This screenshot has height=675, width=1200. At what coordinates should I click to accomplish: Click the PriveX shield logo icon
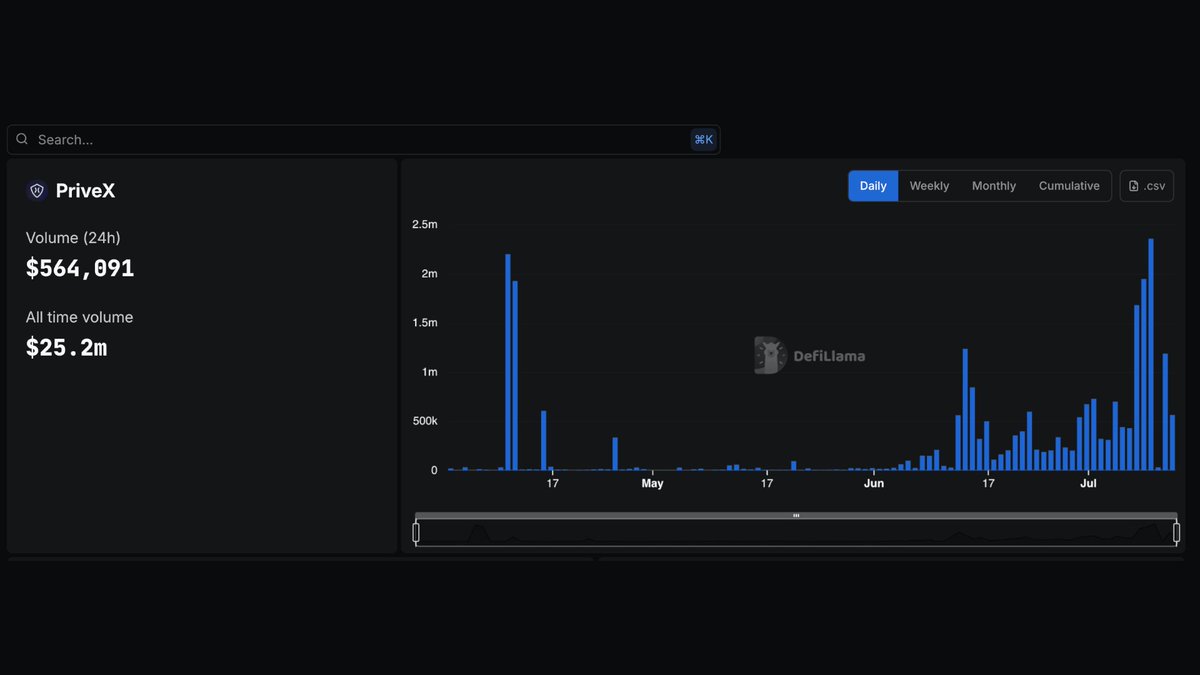37,190
